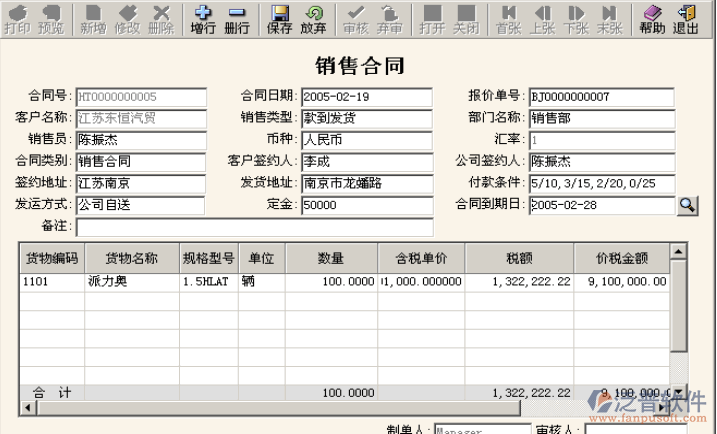Click the magnifier lookup icon beside 合同到期日

[x=687, y=205]
